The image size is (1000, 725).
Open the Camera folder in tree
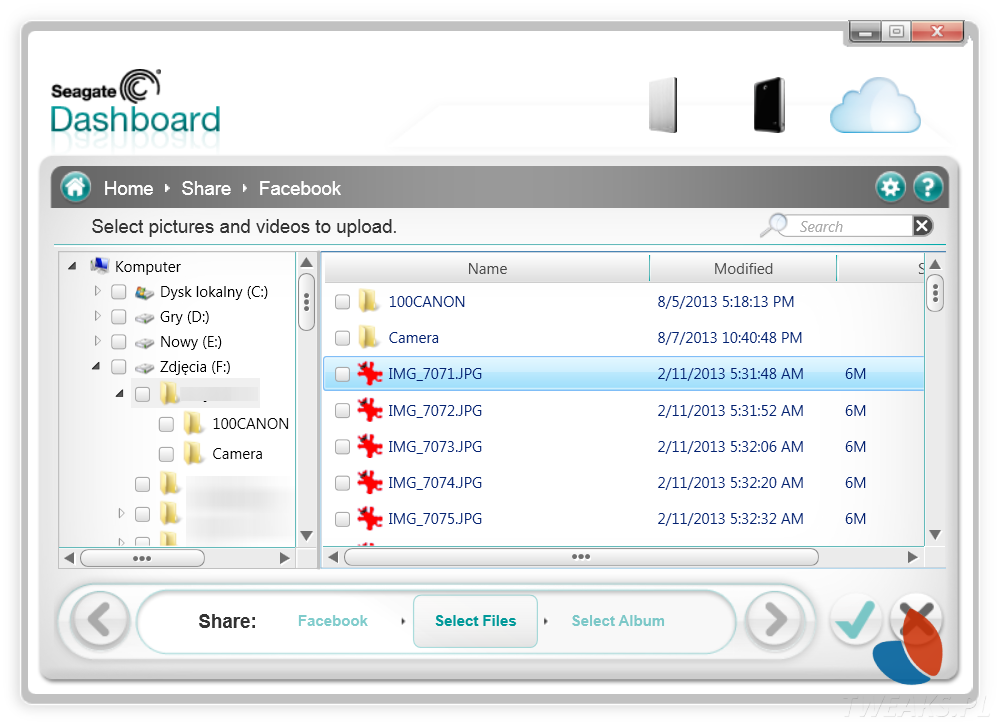coord(237,454)
